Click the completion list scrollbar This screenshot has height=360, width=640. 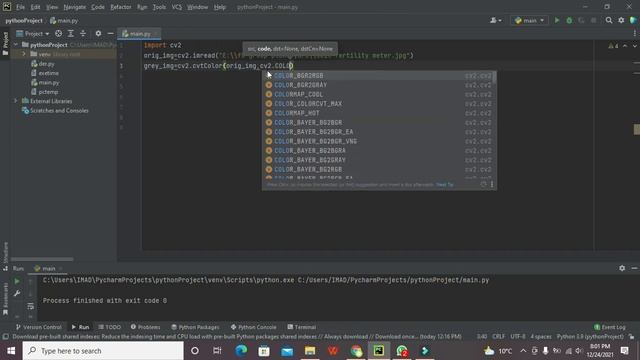click(x=495, y=78)
